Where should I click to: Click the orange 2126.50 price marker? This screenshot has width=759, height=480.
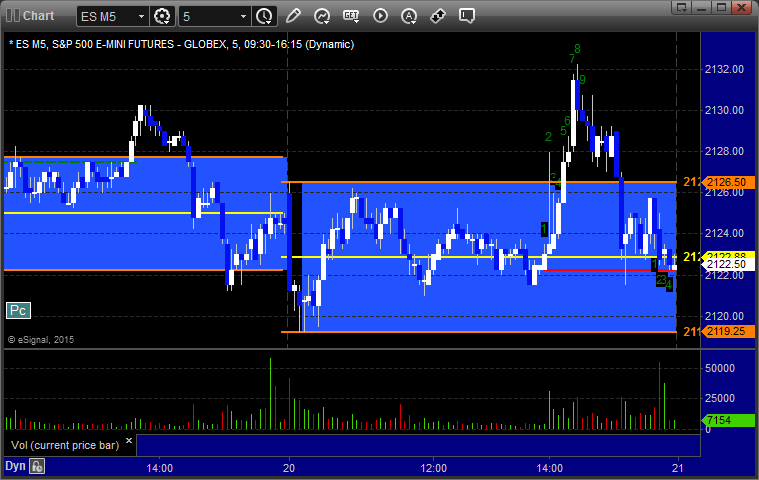728,182
